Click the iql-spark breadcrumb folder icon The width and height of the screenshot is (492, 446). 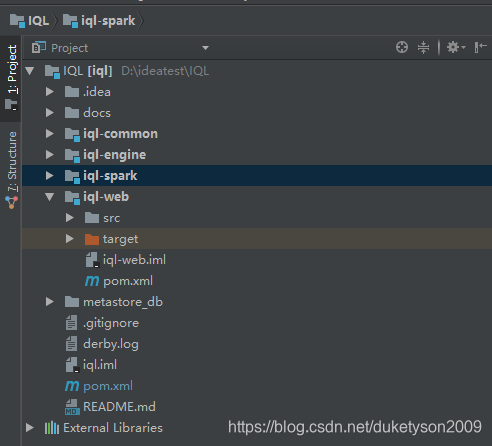70,21
